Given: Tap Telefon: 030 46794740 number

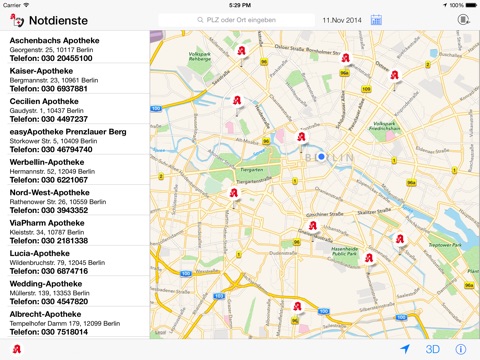Looking at the screenshot, I should pos(51,149).
